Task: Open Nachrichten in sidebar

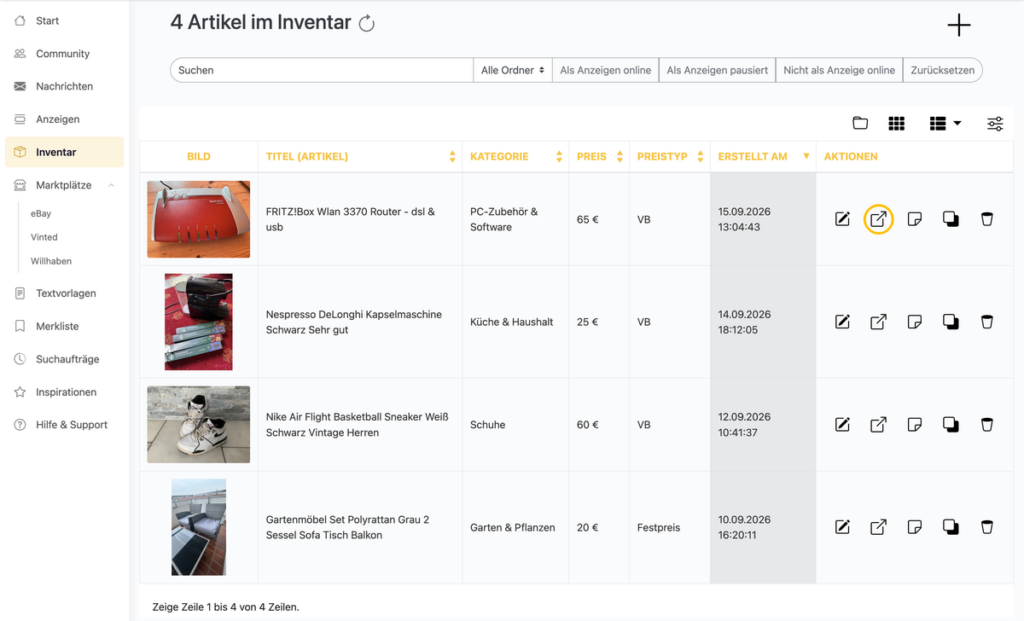Action: [x=64, y=86]
